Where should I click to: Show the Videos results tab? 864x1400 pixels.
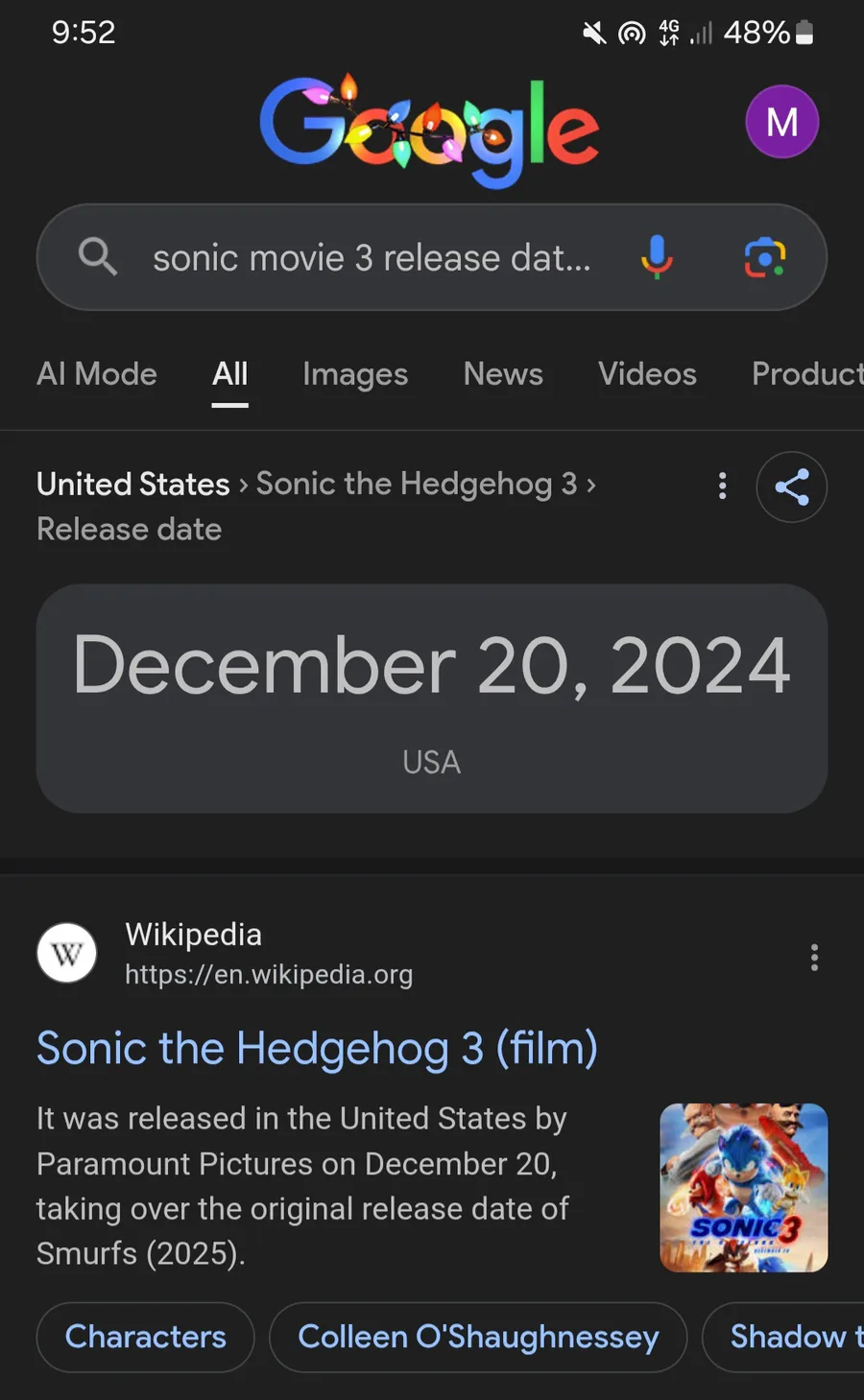[x=647, y=374]
